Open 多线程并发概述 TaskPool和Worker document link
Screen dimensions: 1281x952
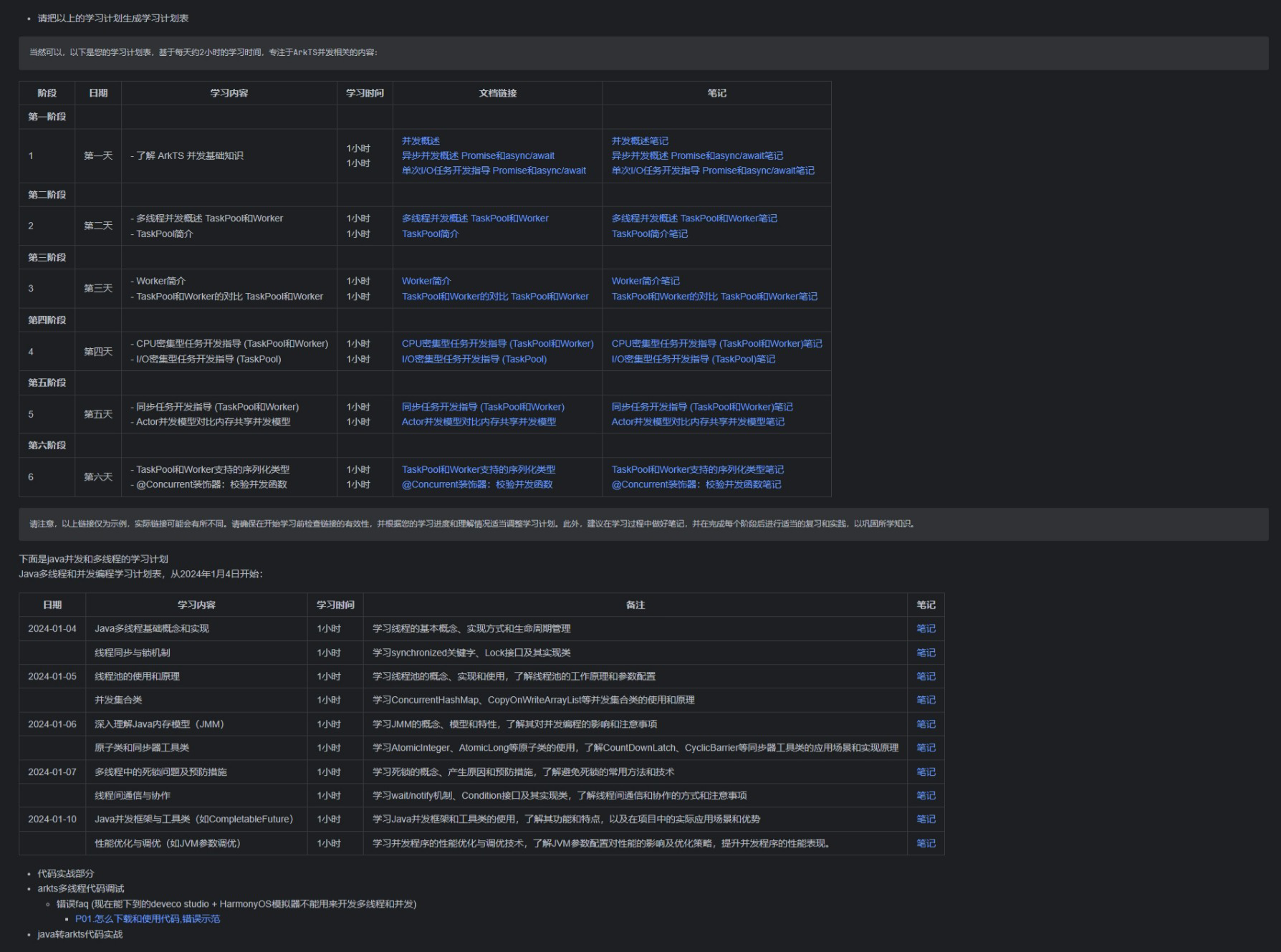point(475,218)
